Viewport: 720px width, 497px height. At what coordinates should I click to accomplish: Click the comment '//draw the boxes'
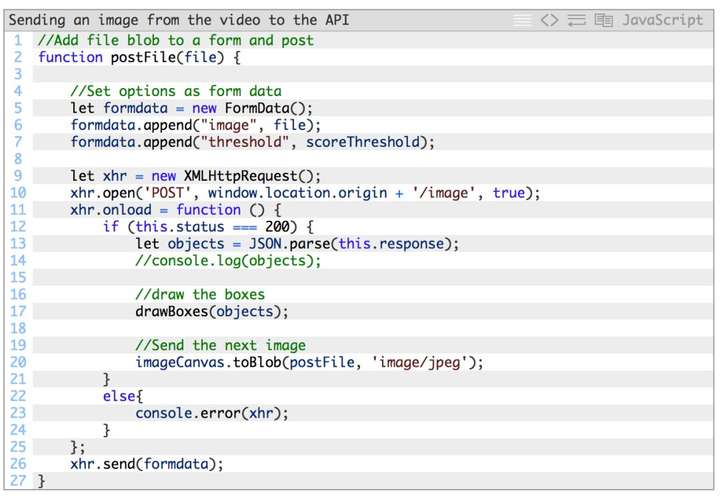pyautogui.click(x=200, y=294)
